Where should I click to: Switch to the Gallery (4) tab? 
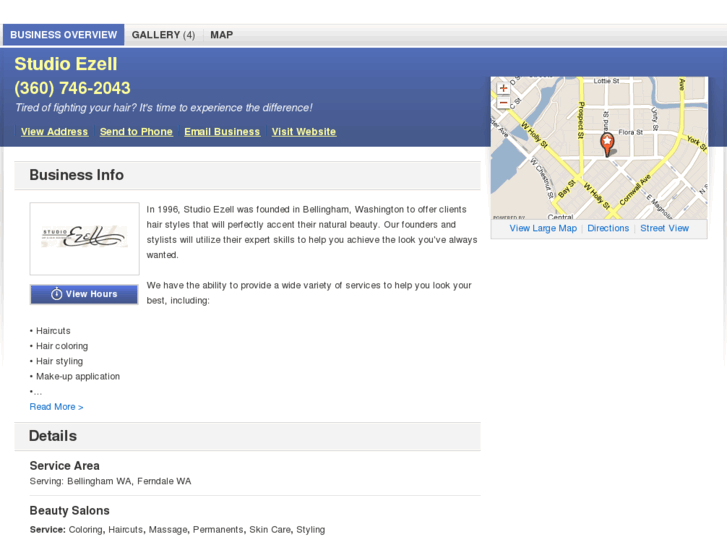click(163, 35)
